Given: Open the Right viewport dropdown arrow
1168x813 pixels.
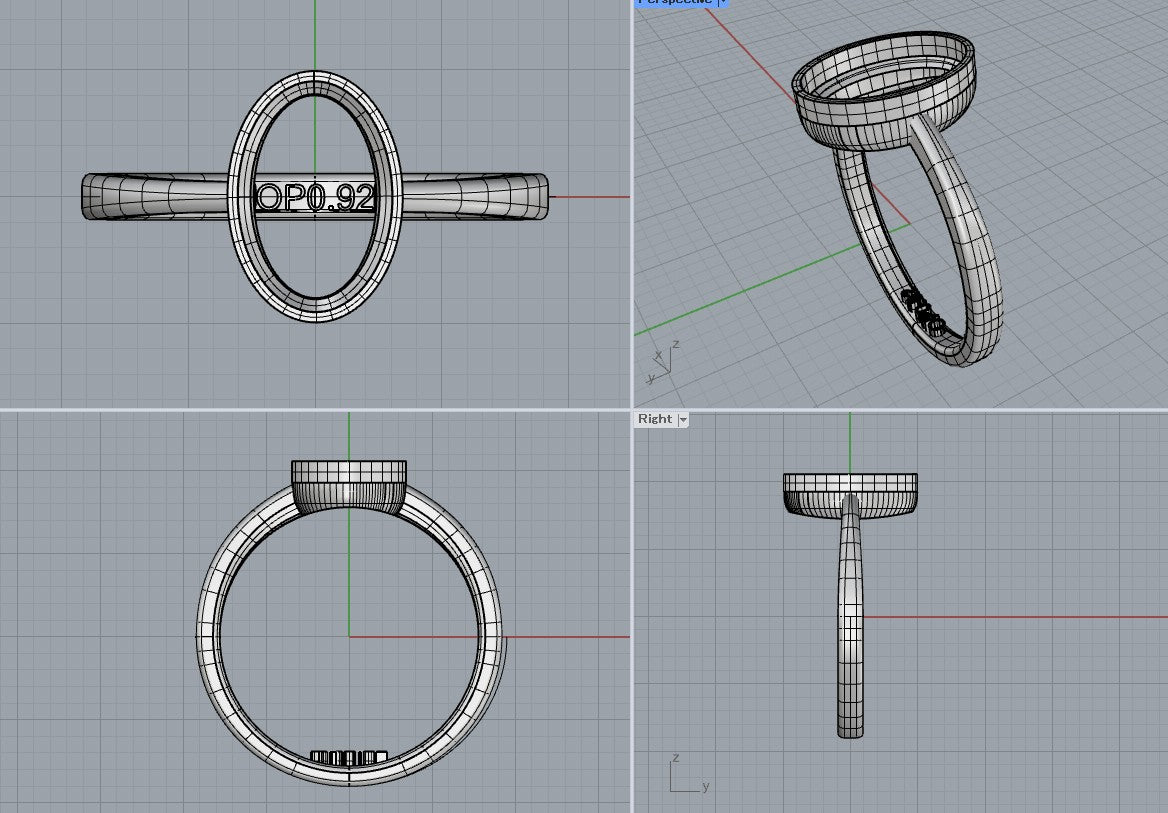Looking at the screenshot, I should click(x=682, y=420).
